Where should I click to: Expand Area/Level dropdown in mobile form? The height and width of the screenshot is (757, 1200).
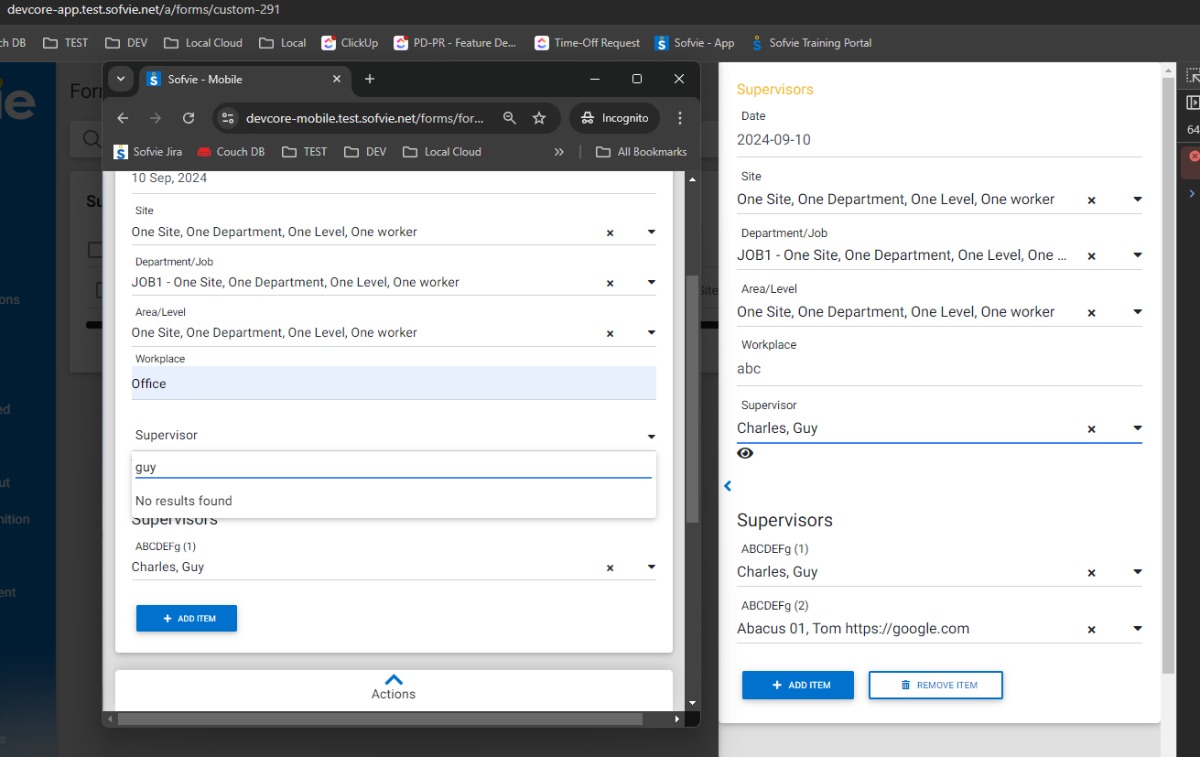click(x=651, y=333)
